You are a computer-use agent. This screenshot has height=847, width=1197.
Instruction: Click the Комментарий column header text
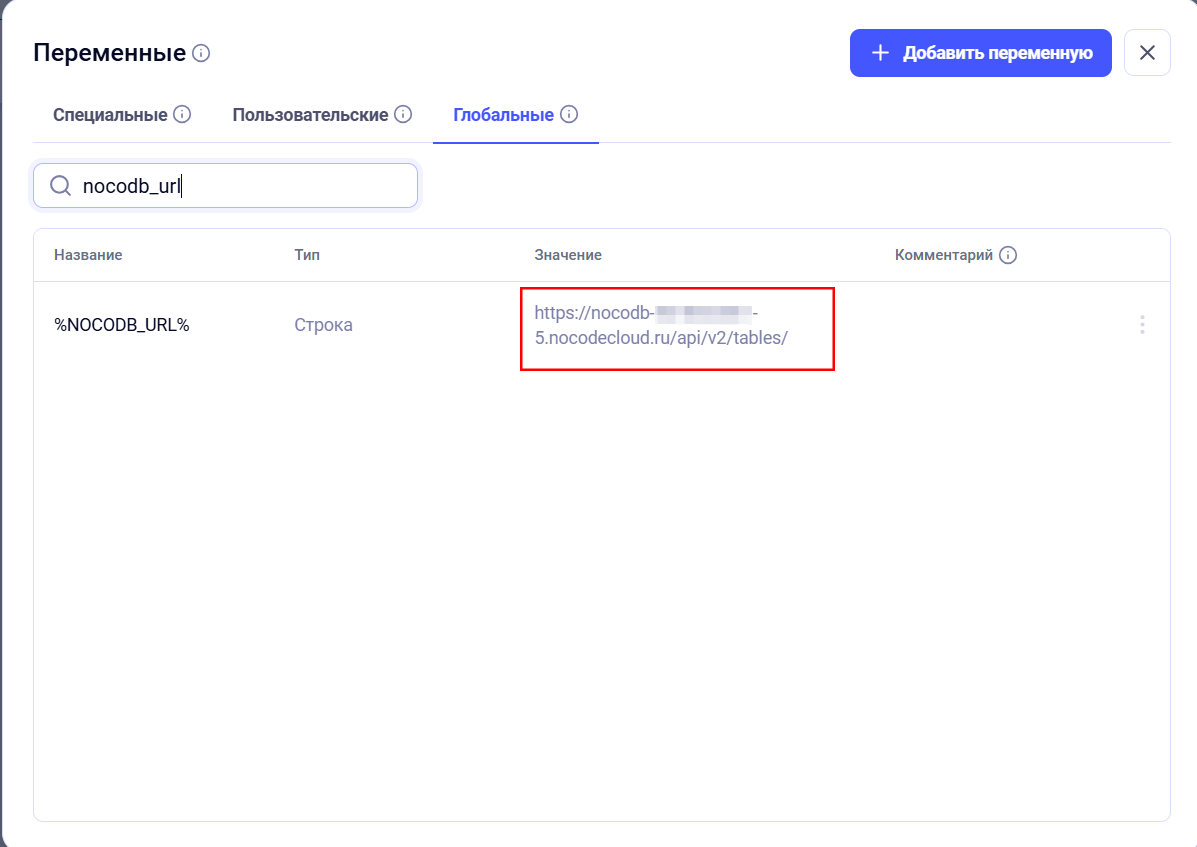pos(943,255)
